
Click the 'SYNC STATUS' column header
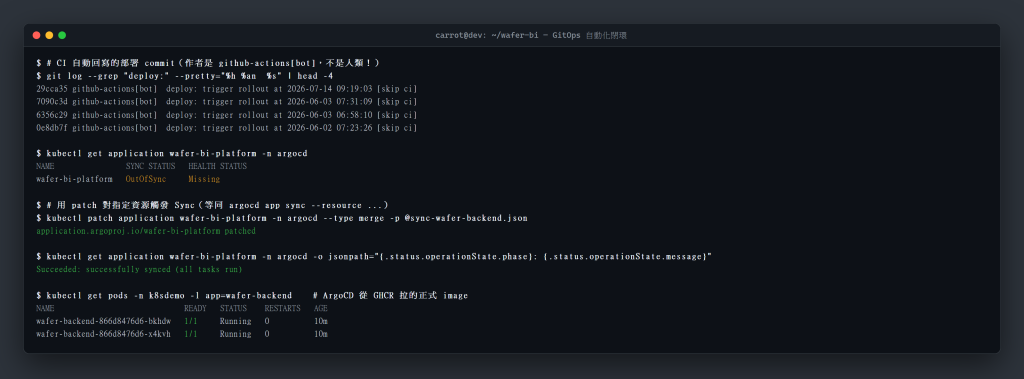point(150,167)
